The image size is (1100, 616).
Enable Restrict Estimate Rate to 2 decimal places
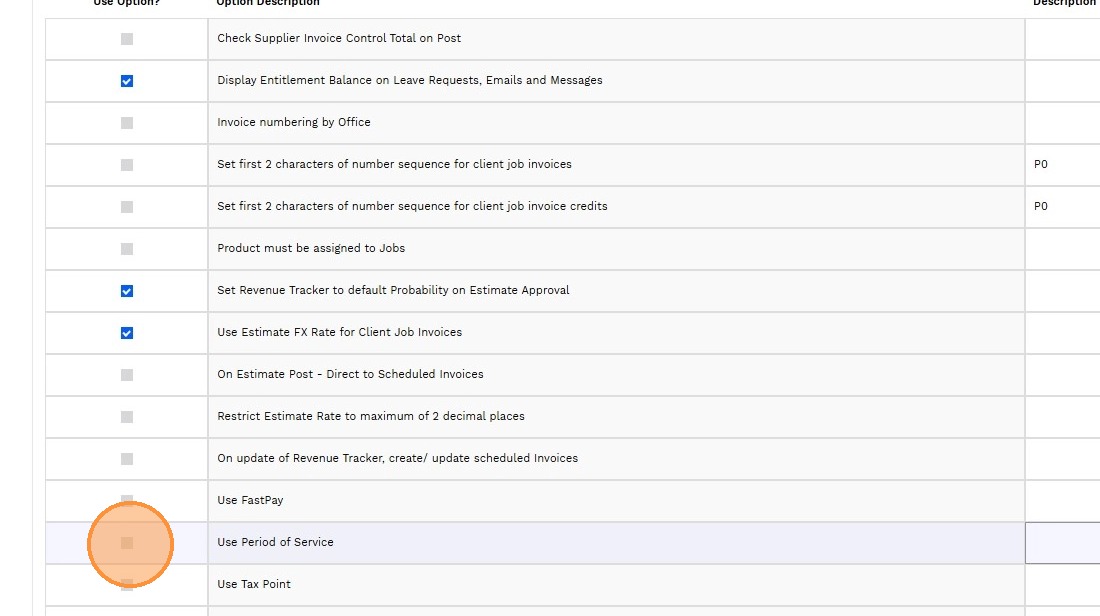(127, 417)
